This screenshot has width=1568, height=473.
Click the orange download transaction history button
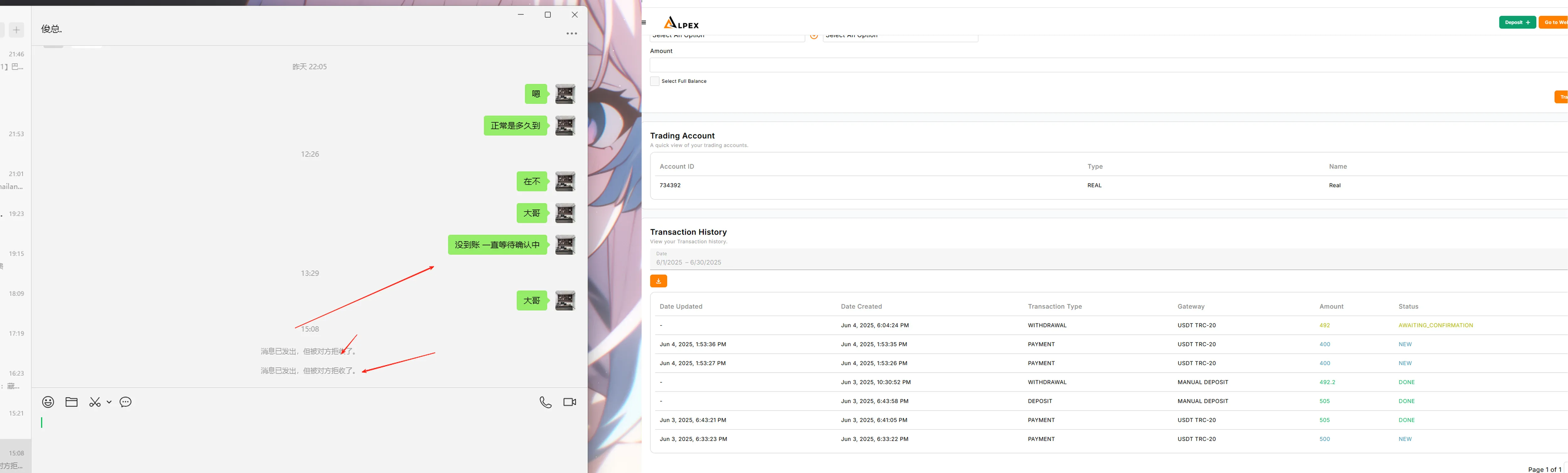pos(659,281)
